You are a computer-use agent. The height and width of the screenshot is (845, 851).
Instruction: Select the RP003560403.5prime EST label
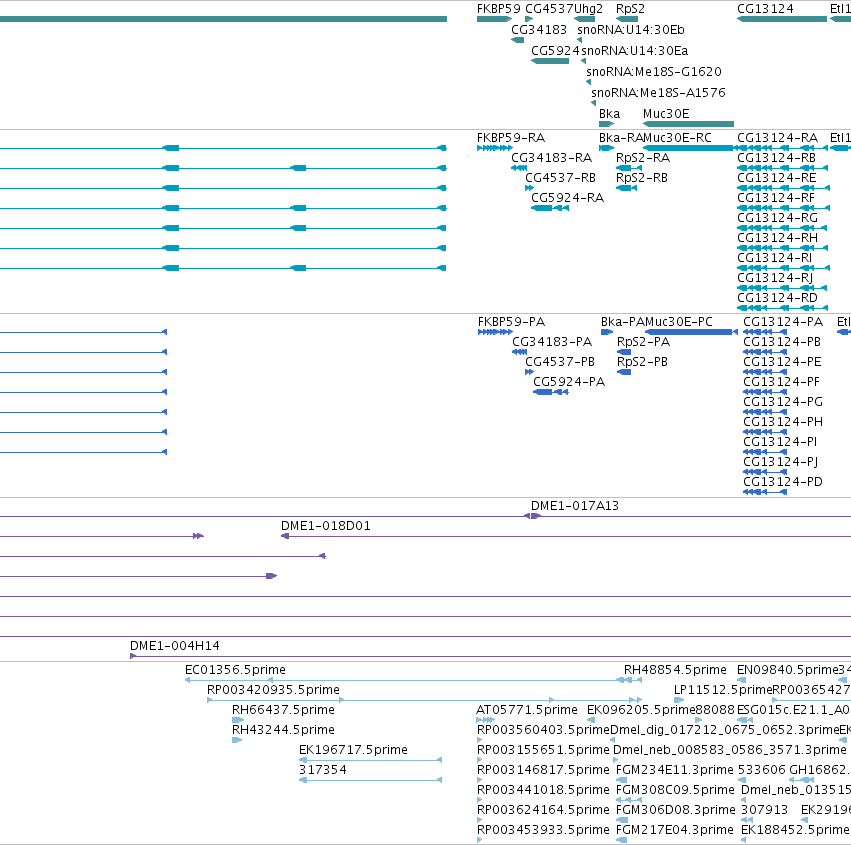[543, 729]
